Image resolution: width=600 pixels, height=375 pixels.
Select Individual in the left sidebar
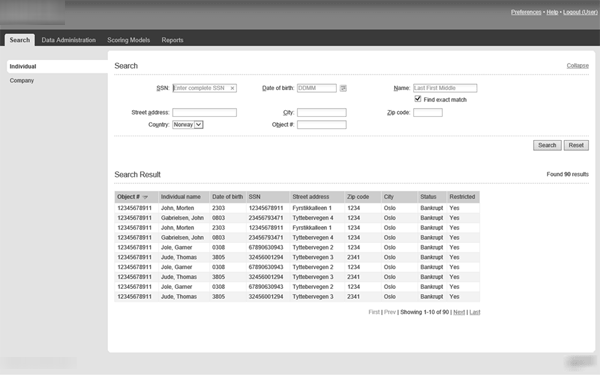[x=57, y=67]
